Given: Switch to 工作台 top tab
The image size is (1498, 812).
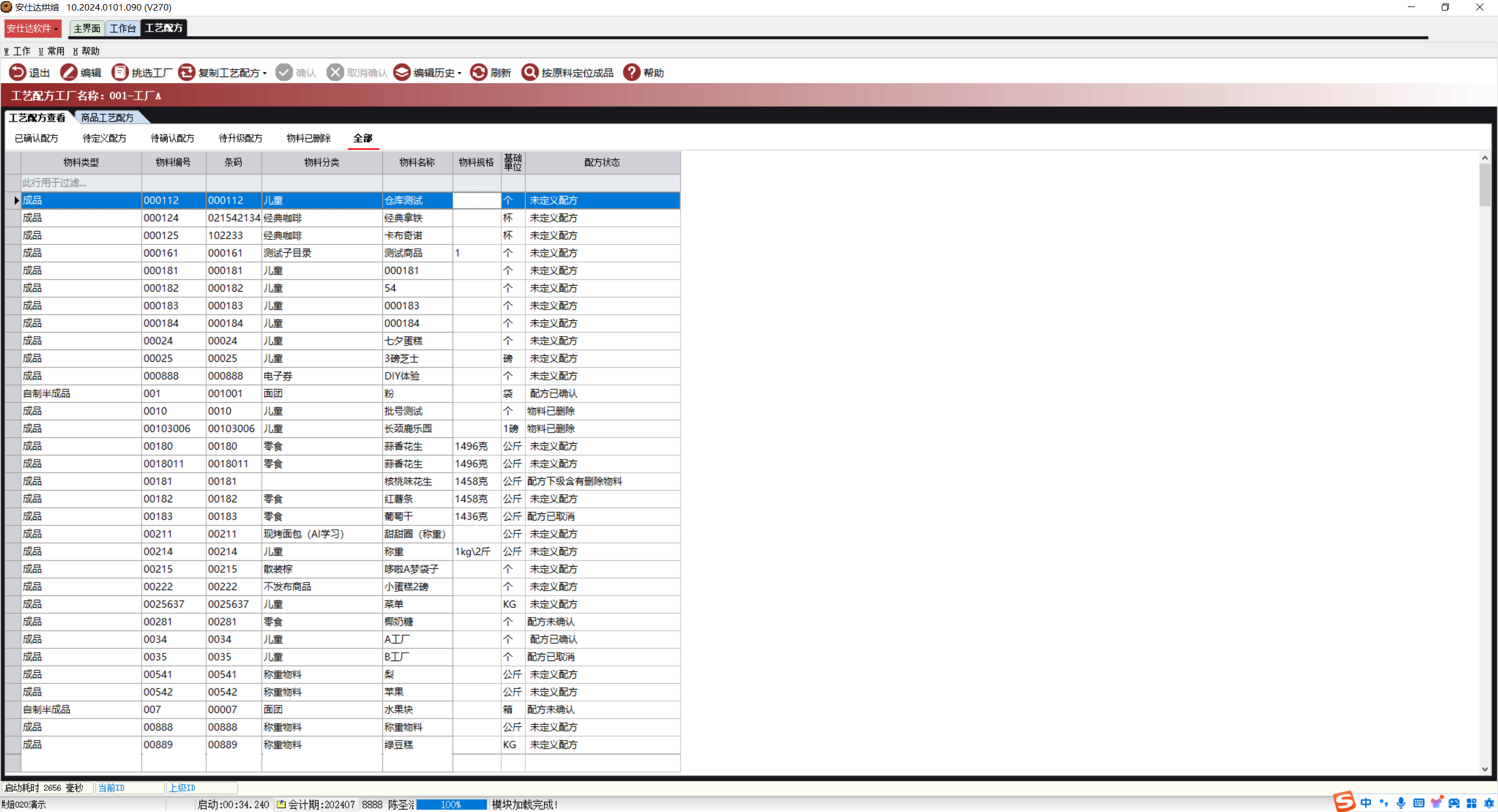Looking at the screenshot, I should tap(122, 28).
